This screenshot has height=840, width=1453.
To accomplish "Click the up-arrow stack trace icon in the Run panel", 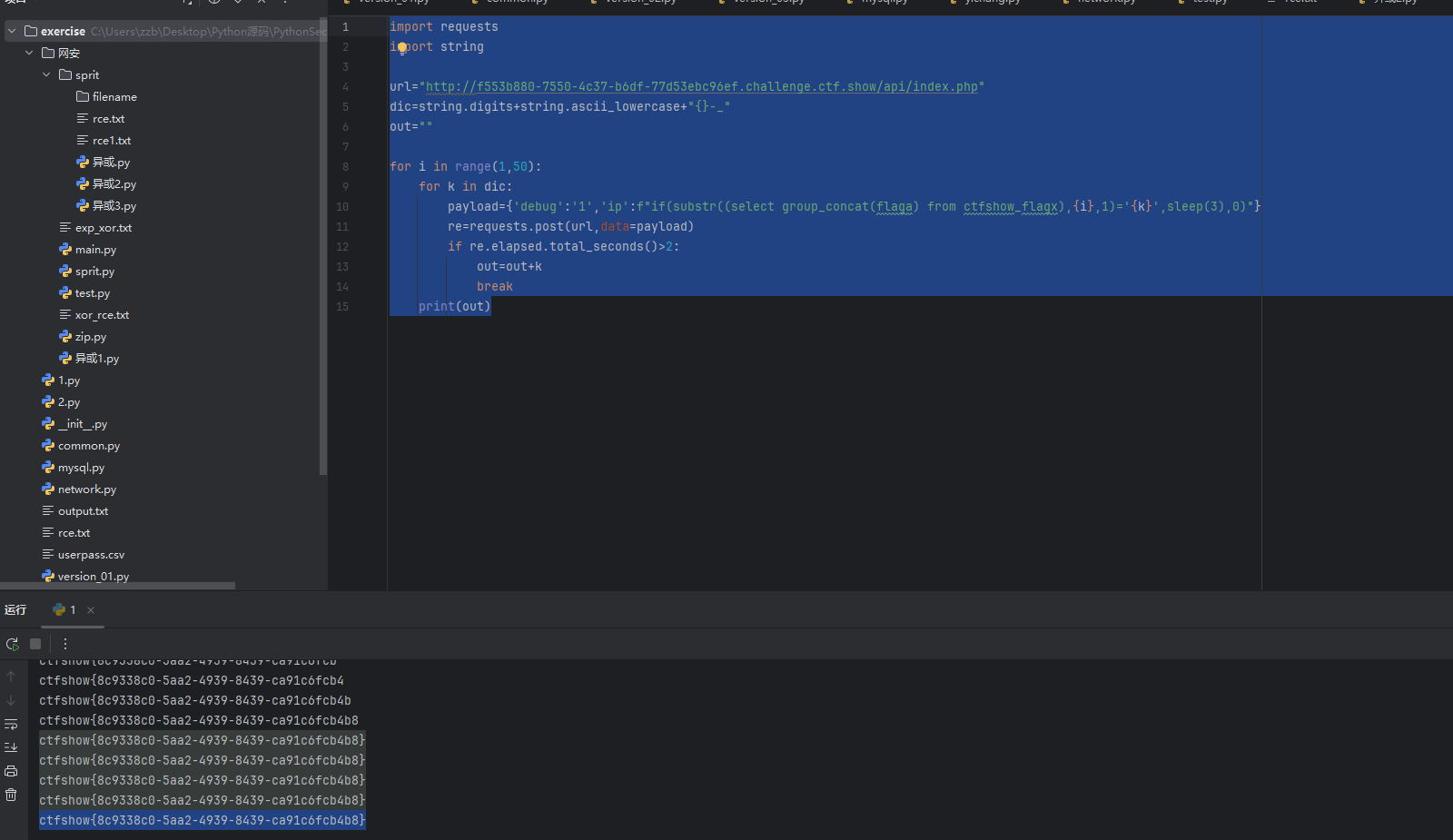I will point(11,677).
